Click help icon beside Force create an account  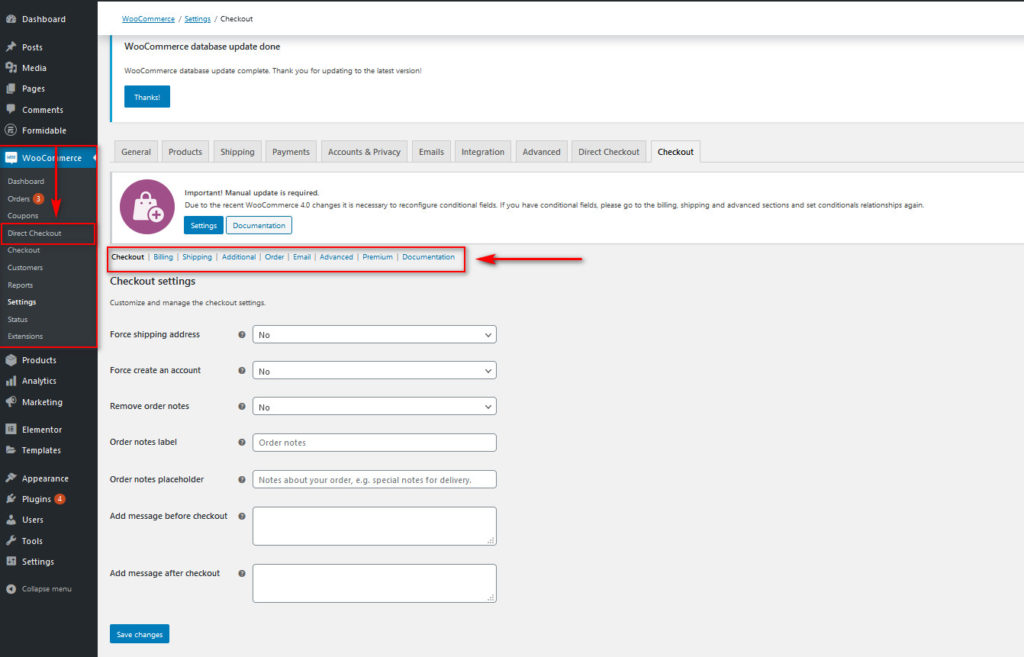pyautogui.click(x=242, y=370)
